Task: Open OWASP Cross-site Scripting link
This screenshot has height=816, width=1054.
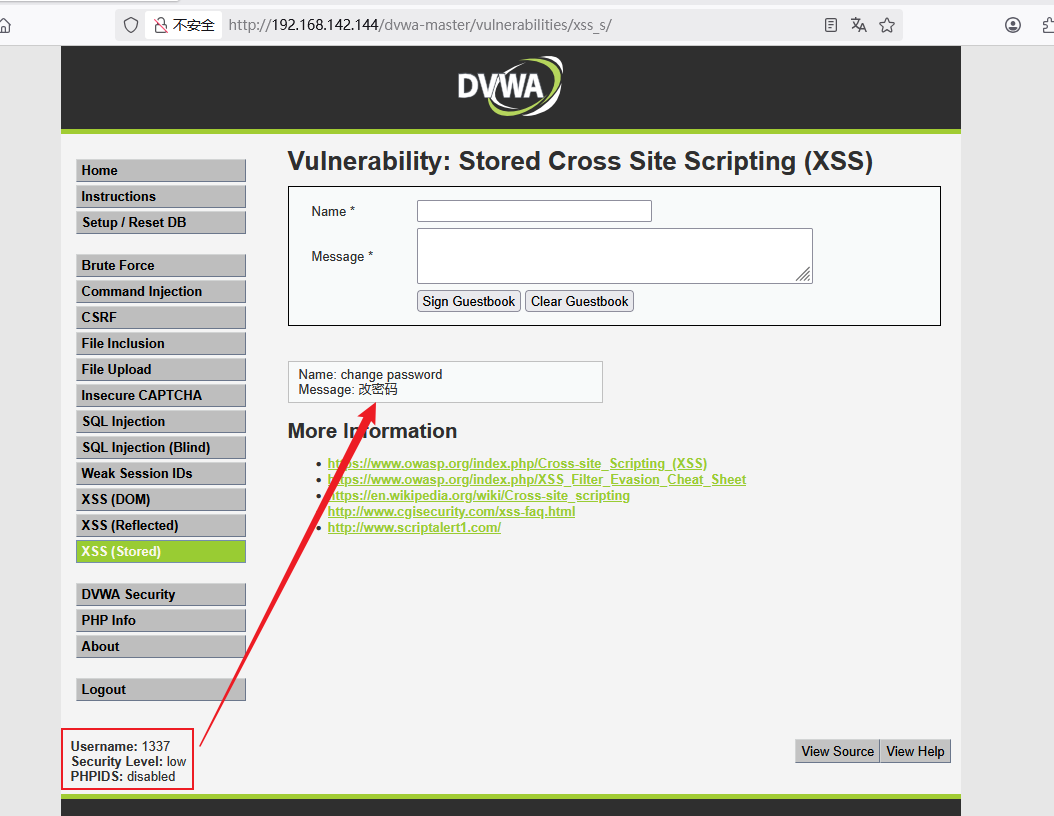Action: point(517,463)
